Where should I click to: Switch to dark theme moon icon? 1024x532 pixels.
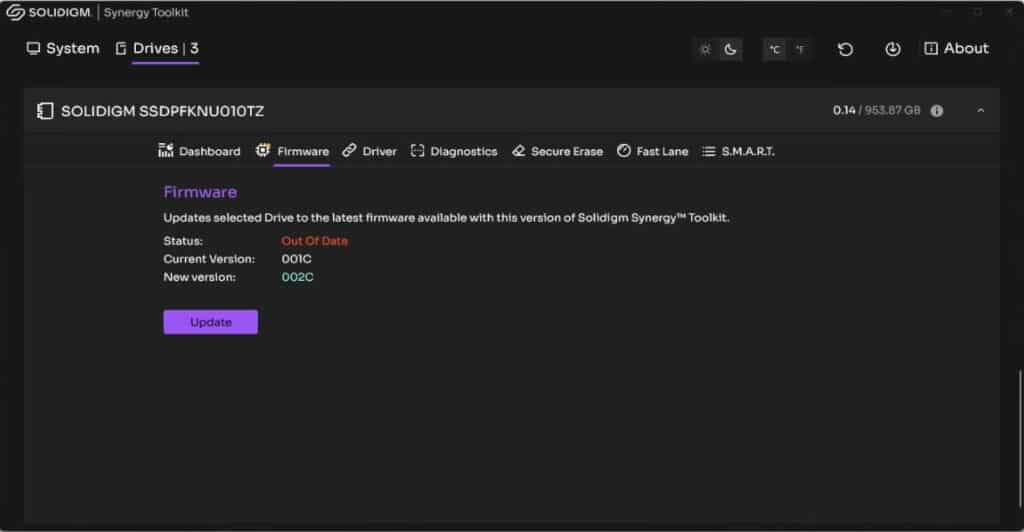730,49
